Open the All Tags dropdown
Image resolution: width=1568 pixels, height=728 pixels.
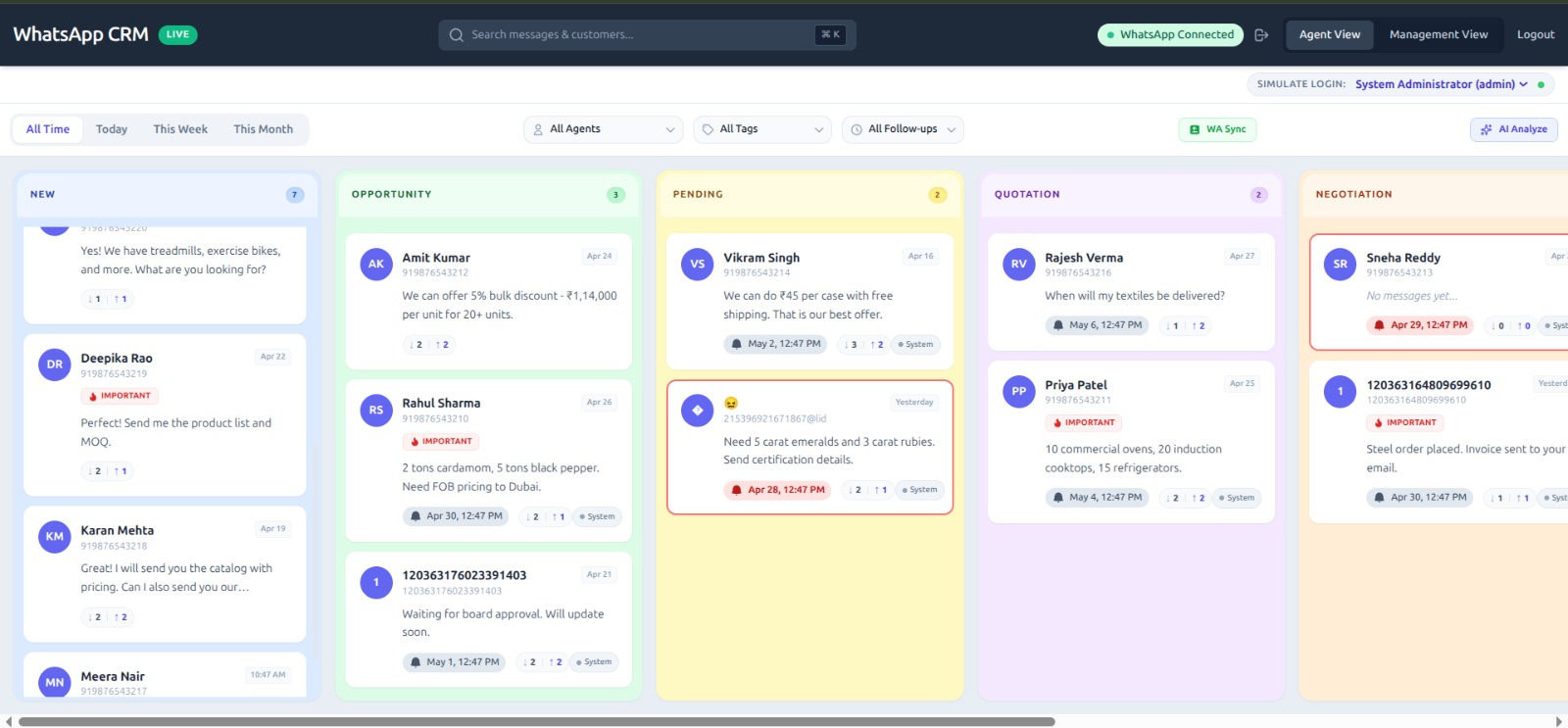pos(762,129)
